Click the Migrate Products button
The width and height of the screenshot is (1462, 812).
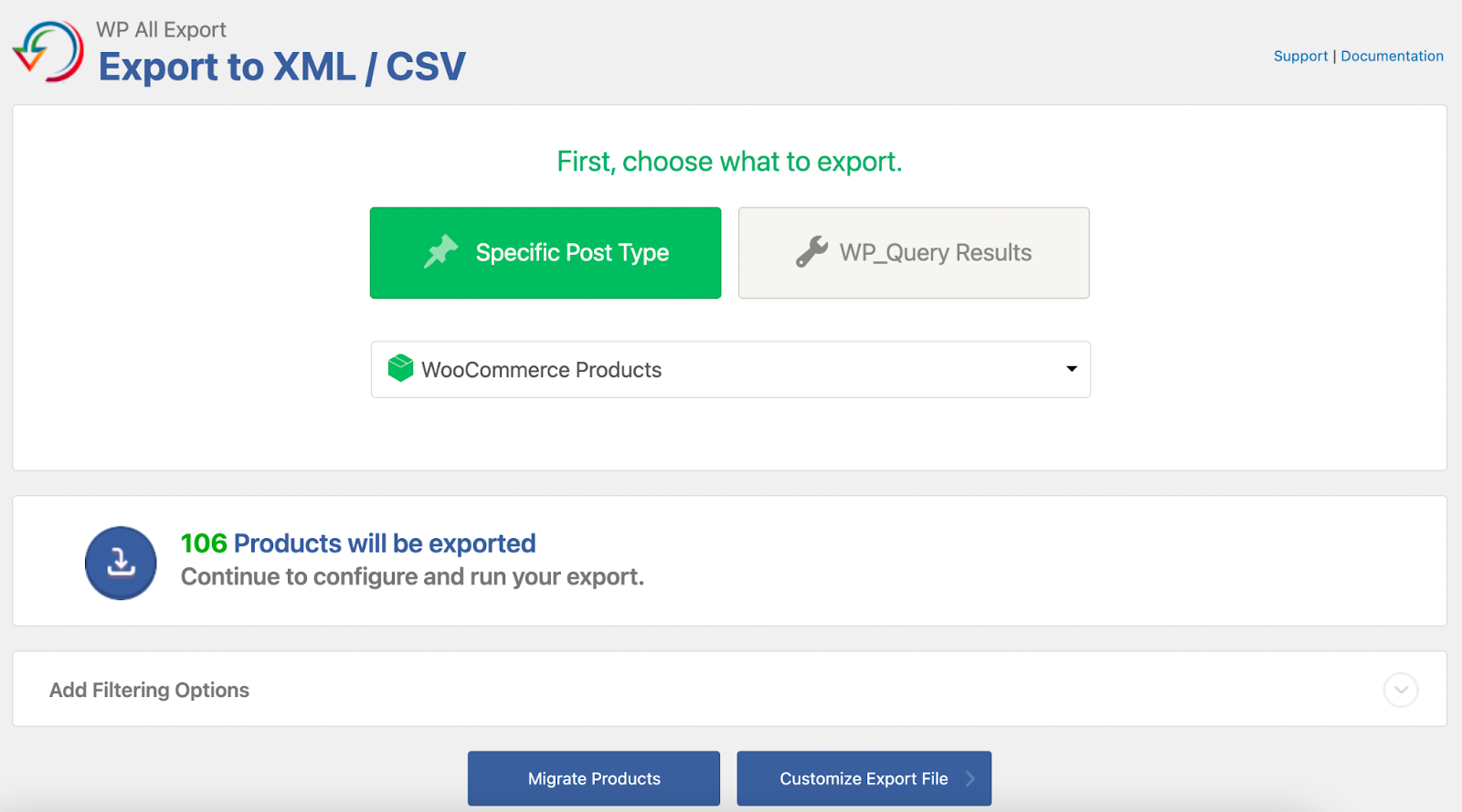coord(593,778)
